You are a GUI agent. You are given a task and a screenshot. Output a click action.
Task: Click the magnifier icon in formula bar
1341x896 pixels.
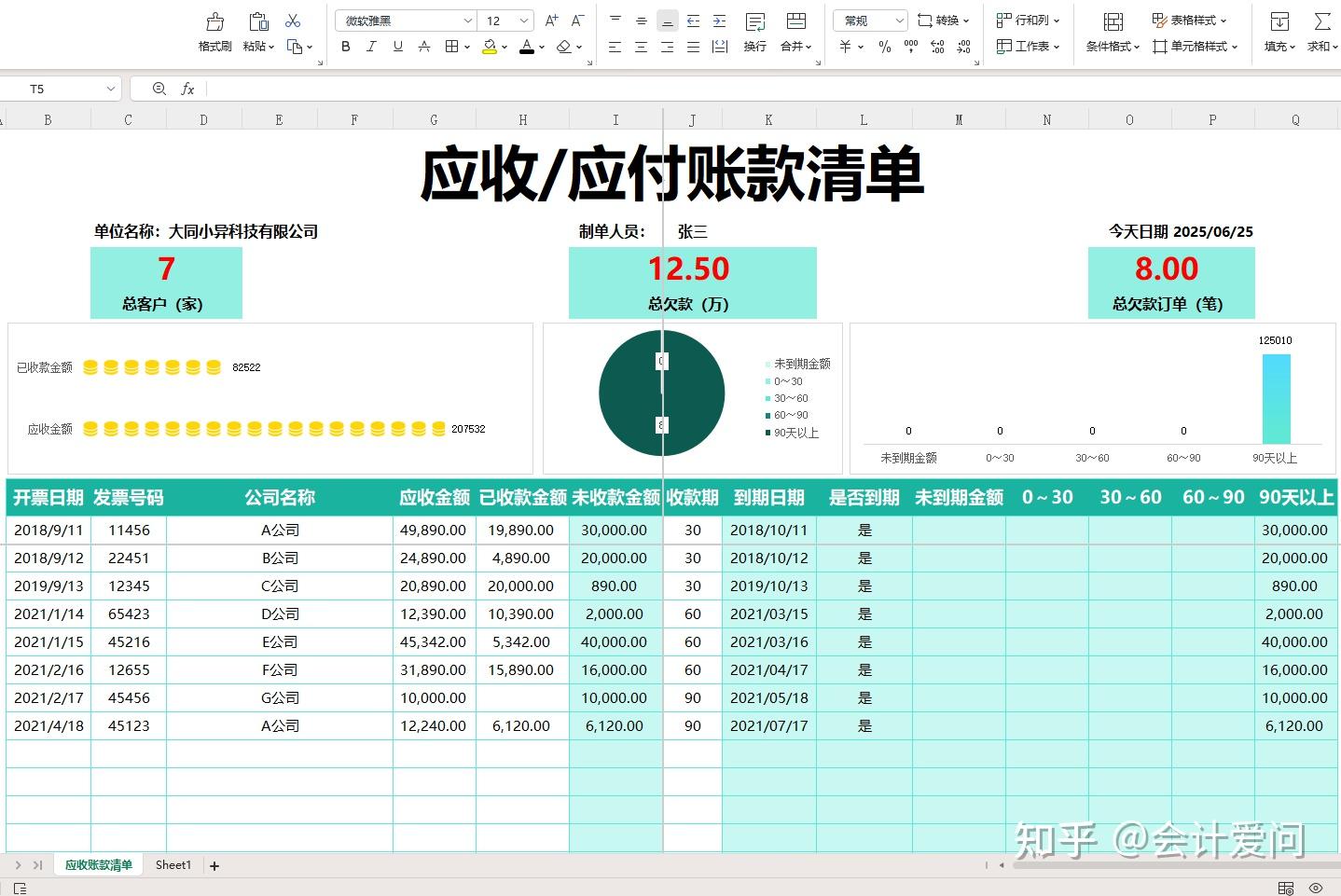coord(159,89)
